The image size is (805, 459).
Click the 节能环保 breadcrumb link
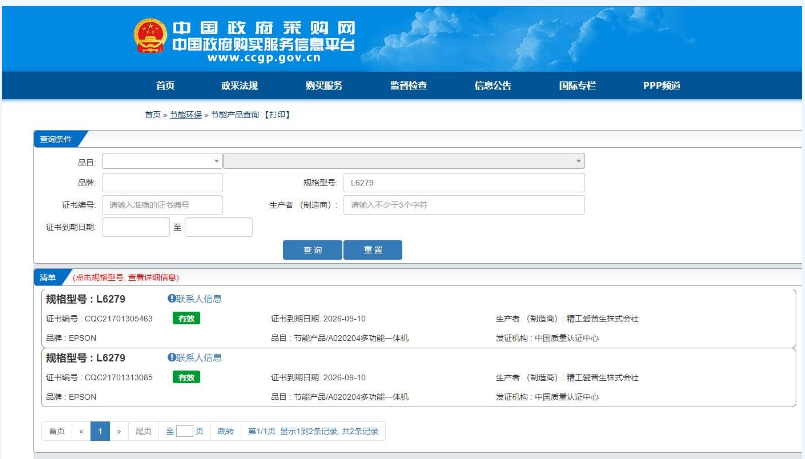[185, 115]
